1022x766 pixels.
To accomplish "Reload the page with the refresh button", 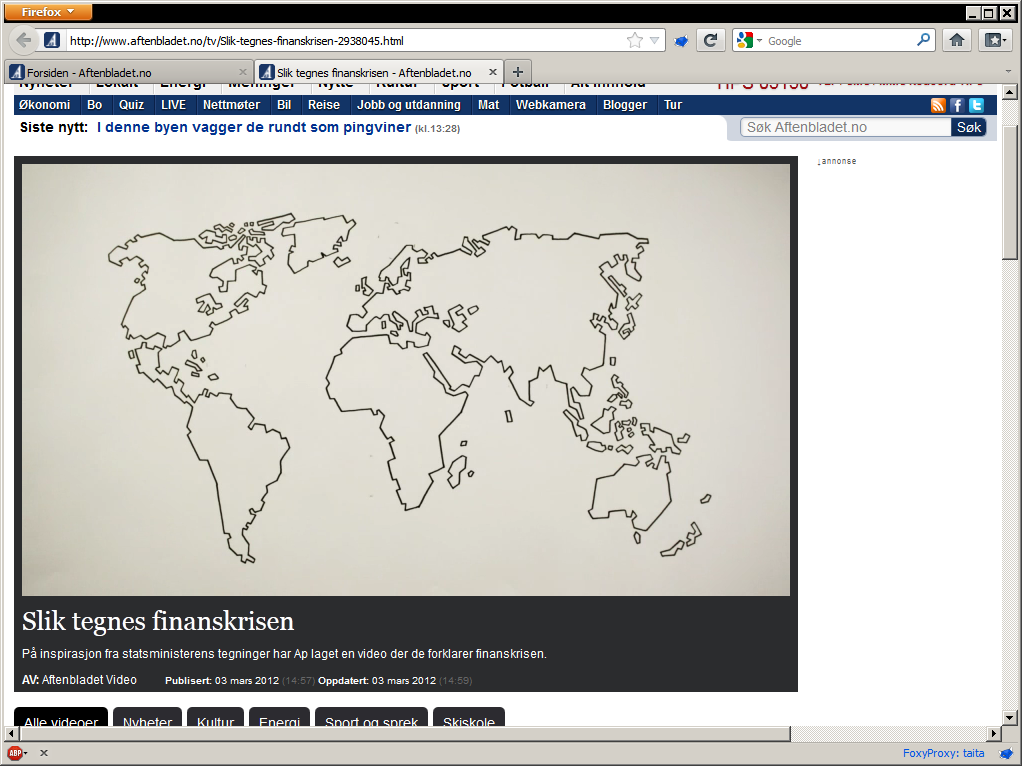I will tap(710, 40).
